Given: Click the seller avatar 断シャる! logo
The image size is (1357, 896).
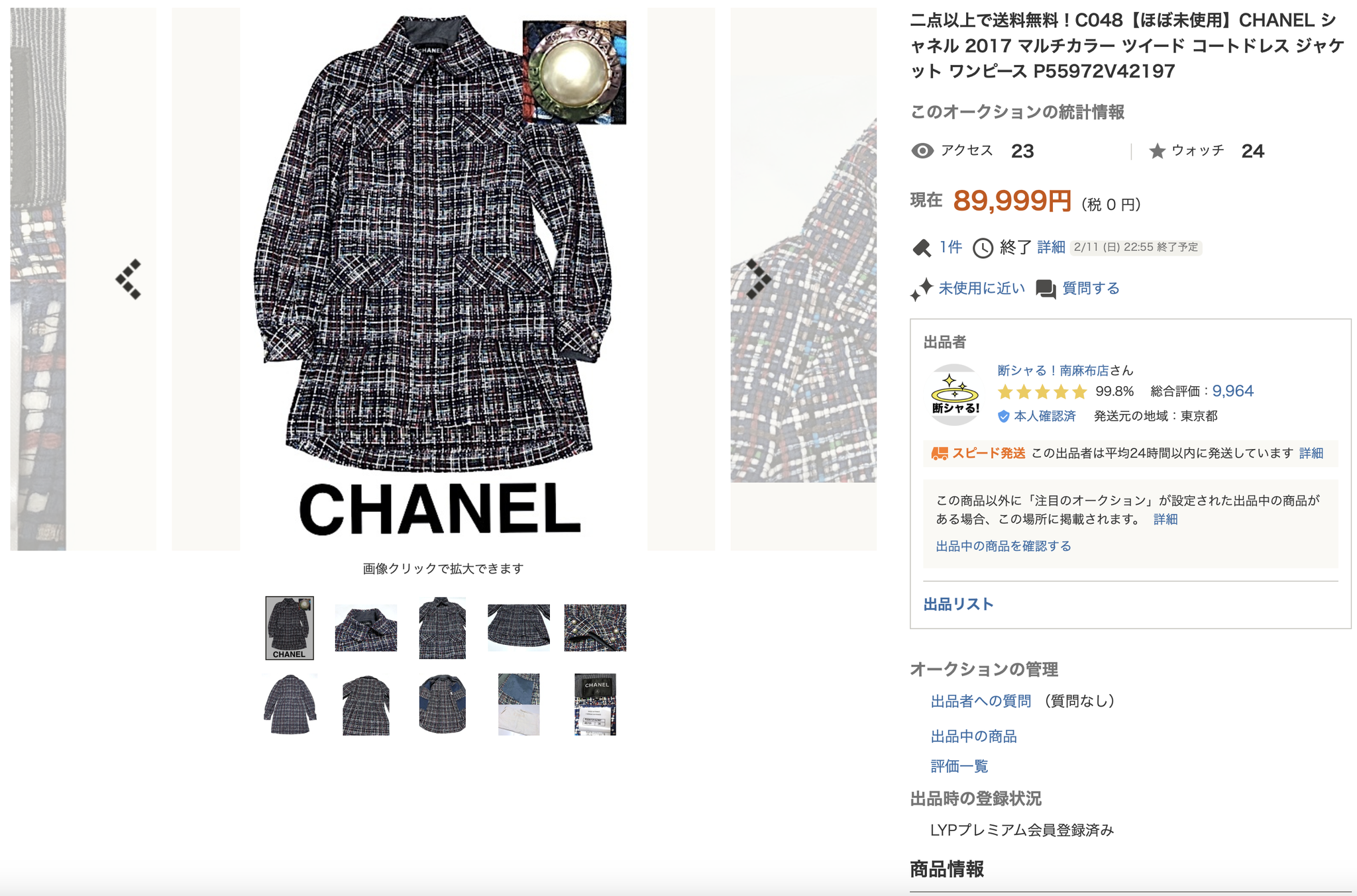Looking at the screenshot, I should pos(955,395).
